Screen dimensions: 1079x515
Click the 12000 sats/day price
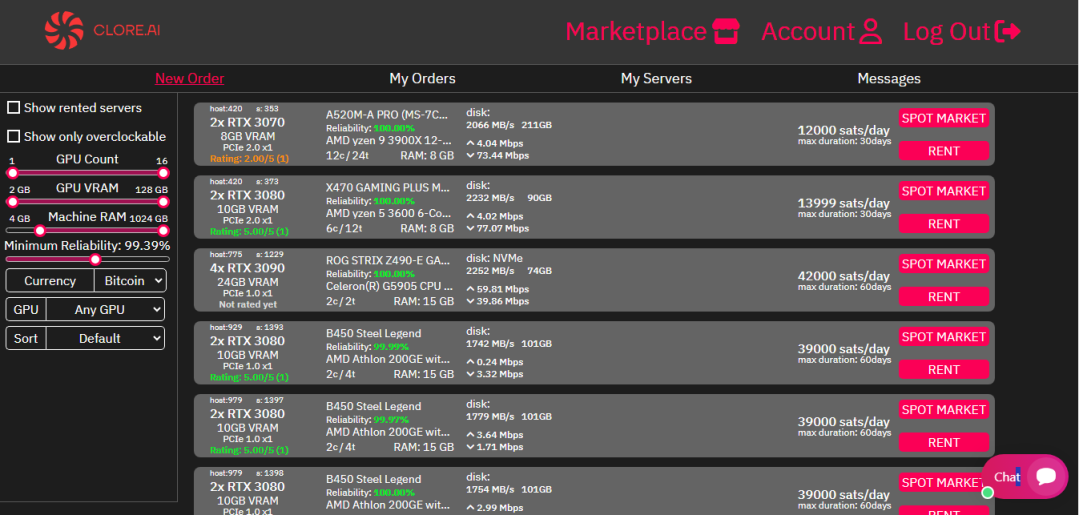coord(844,130)
